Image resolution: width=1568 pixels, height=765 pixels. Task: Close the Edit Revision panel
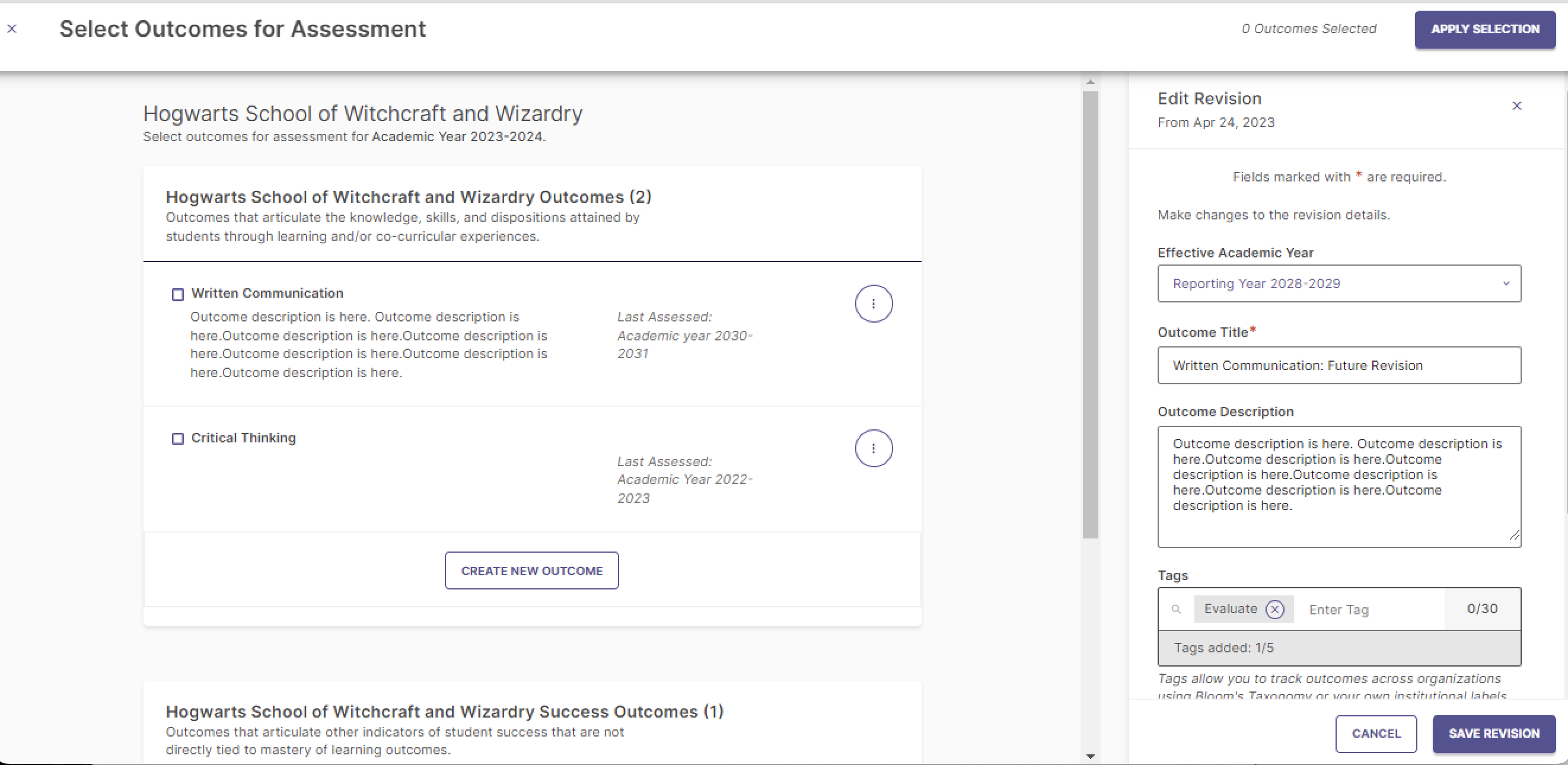(x=1516, y=106)
